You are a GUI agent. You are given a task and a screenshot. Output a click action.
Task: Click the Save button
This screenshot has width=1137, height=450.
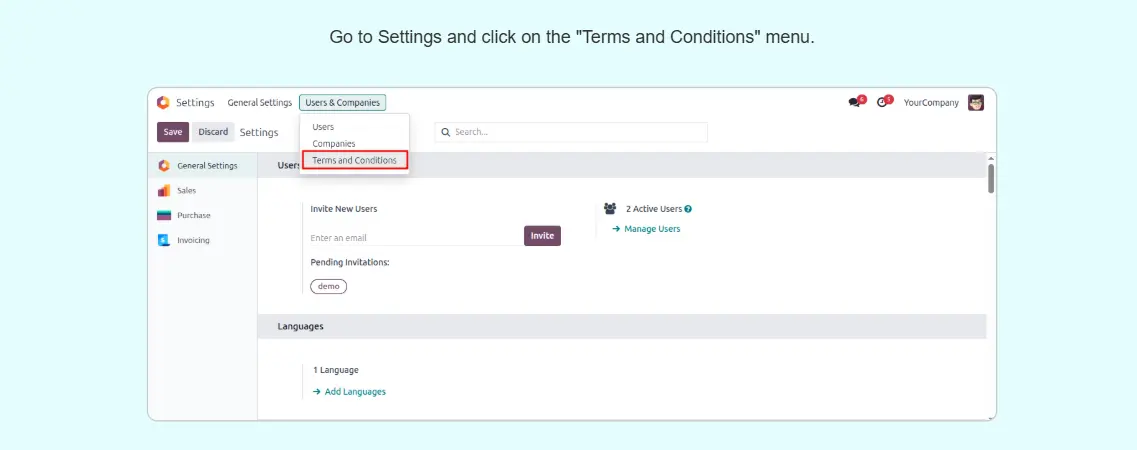(x=172, y=132)
